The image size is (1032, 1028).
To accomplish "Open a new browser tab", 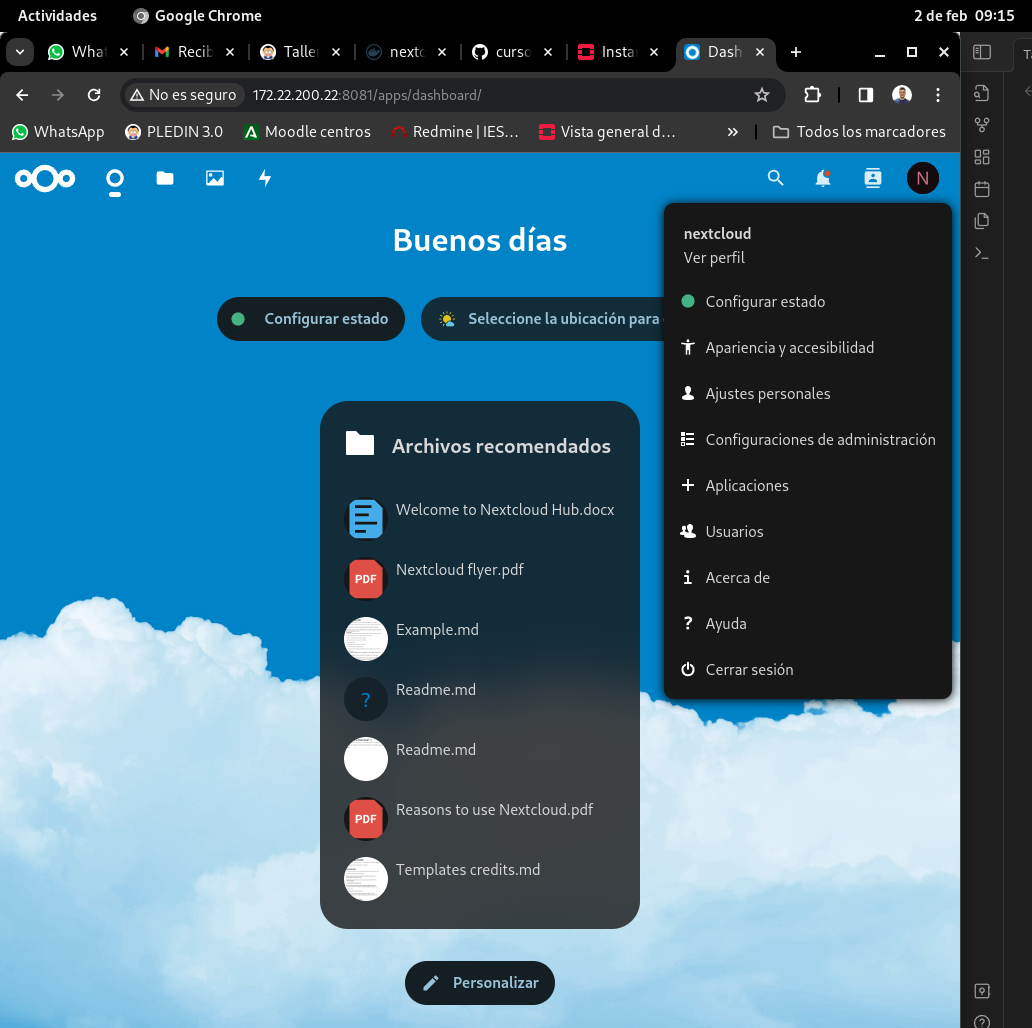I will [x=796, y=52].
